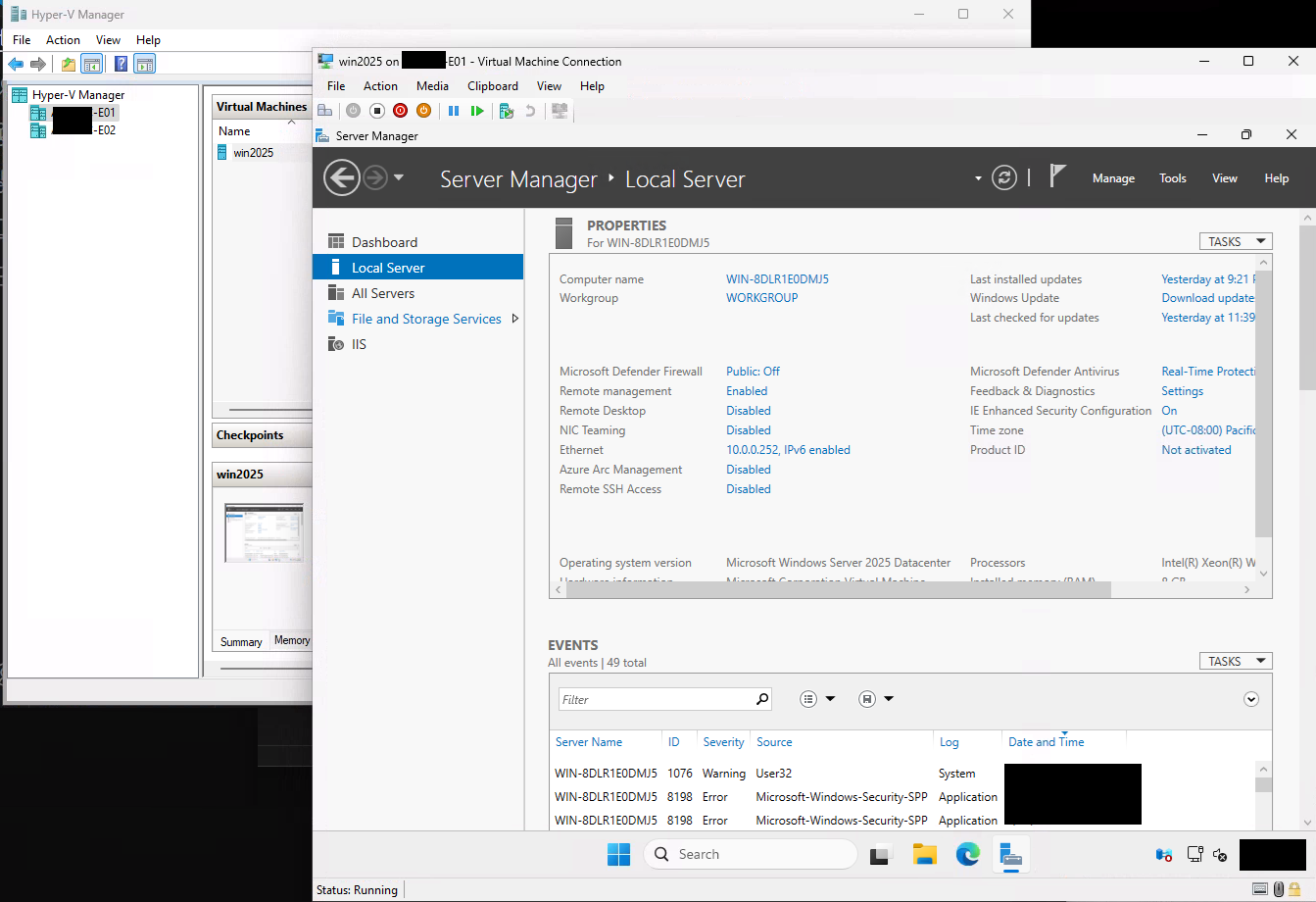This screenshot has width=1316, height=902.
Task: Click the properties horizontal scrollbar
Action: point(833,589)
